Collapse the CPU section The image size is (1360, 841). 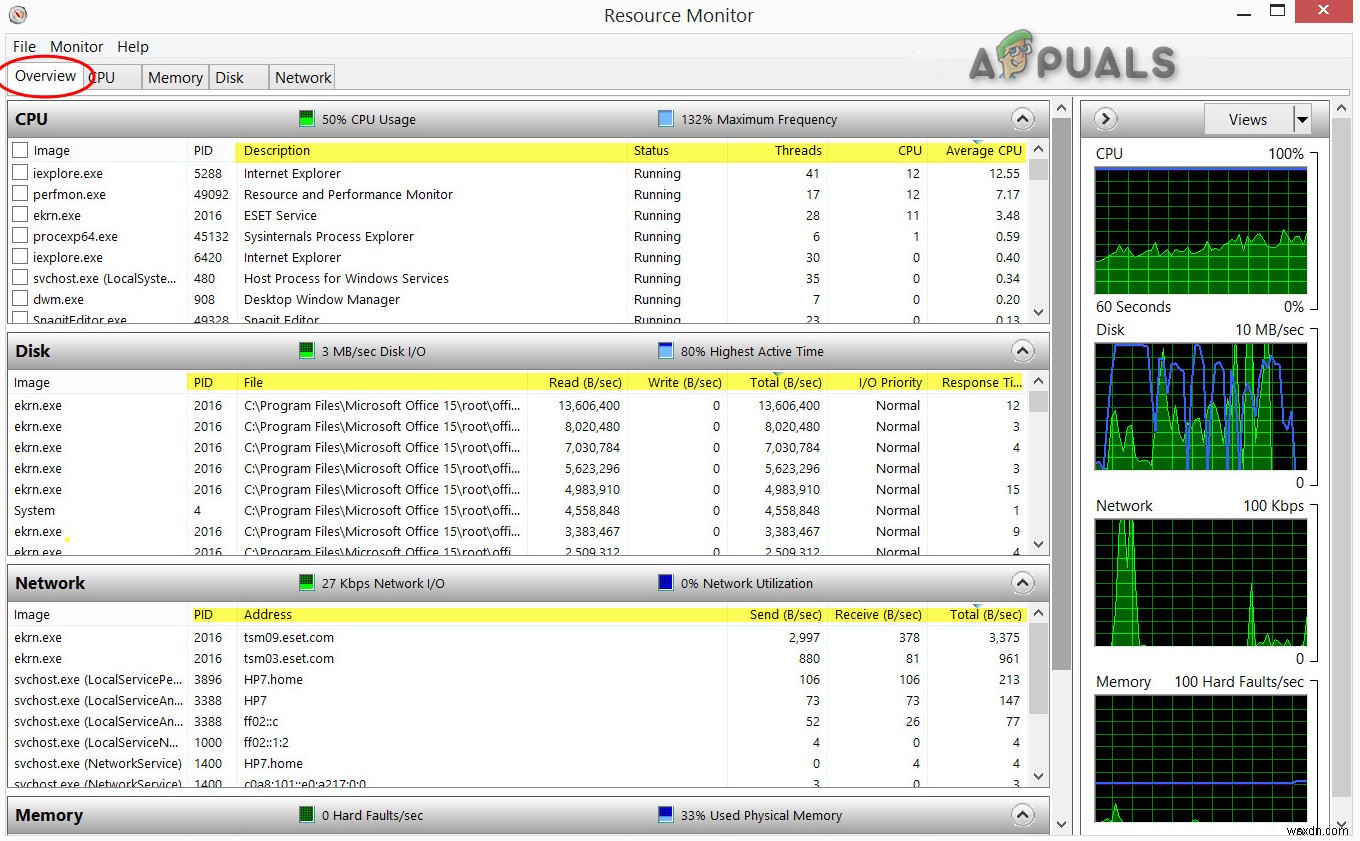(1022, 118)
